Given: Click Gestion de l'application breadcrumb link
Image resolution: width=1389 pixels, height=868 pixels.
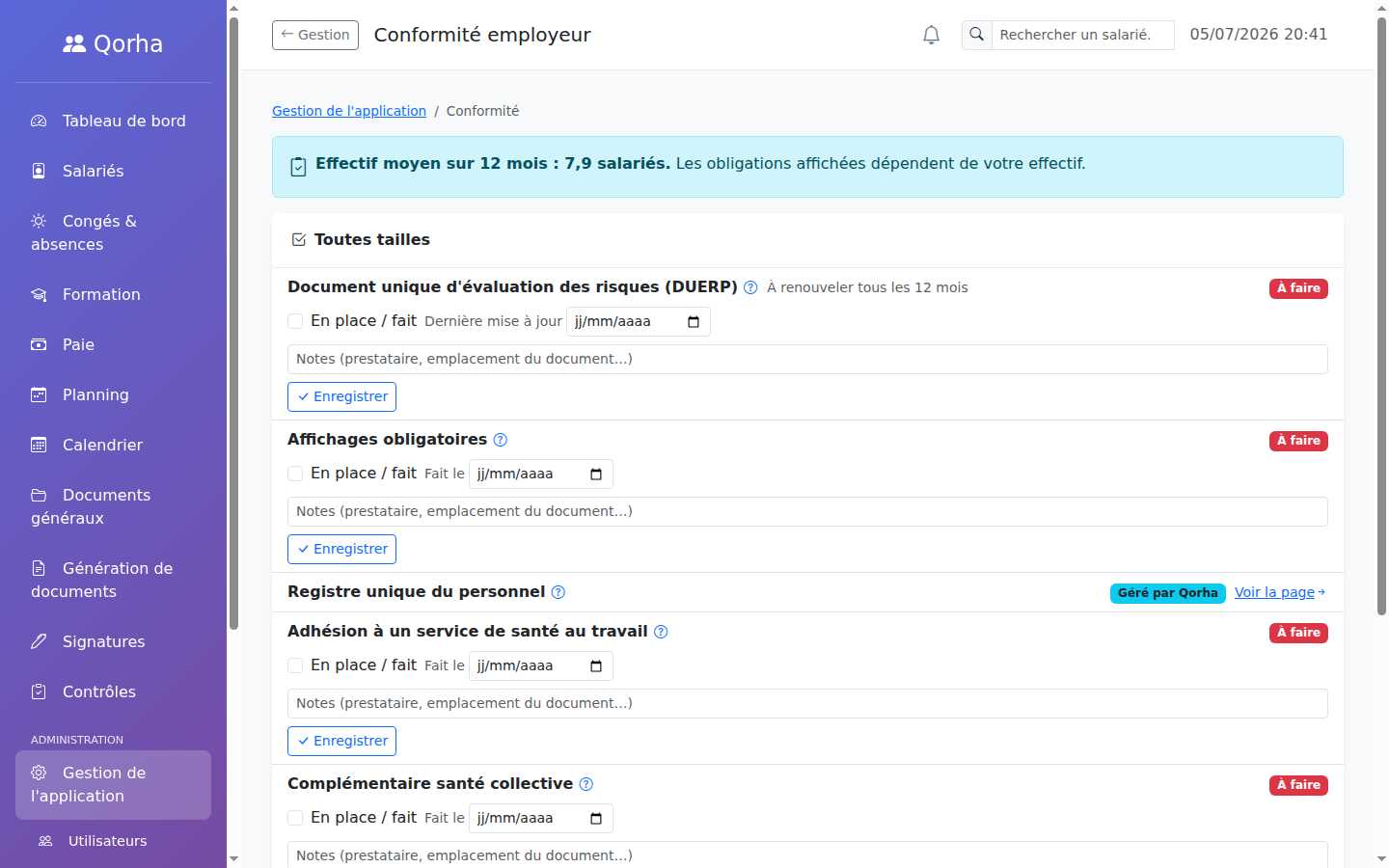Looking at the screenshot, I should pos(349,111).
